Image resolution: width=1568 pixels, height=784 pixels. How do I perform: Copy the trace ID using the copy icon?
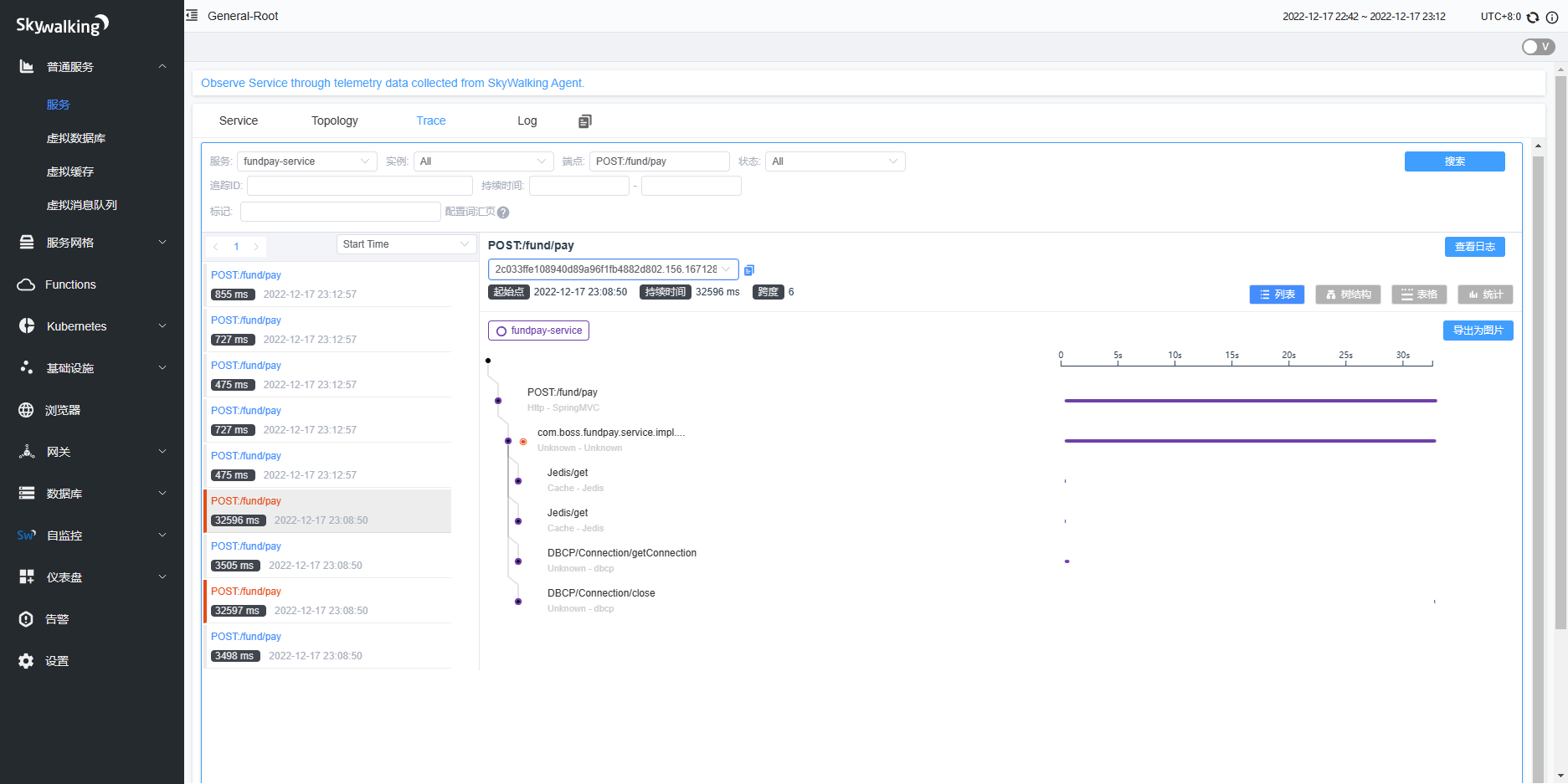pyautogui.click(x=749, y=269)
